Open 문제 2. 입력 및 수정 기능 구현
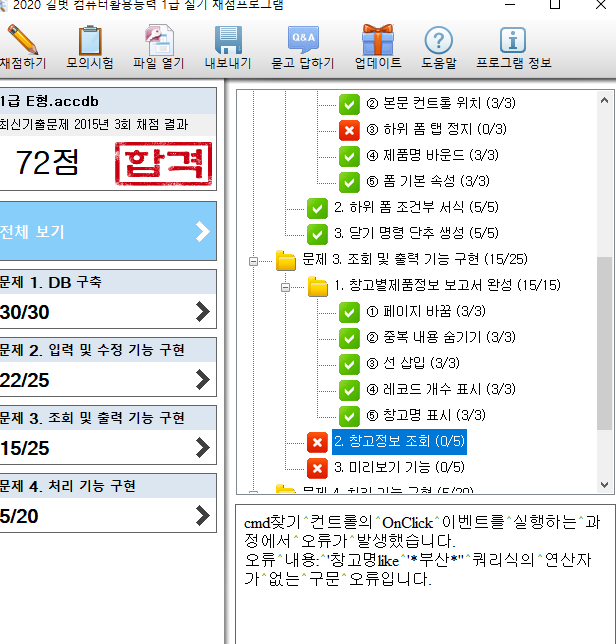 click(108, 367)
